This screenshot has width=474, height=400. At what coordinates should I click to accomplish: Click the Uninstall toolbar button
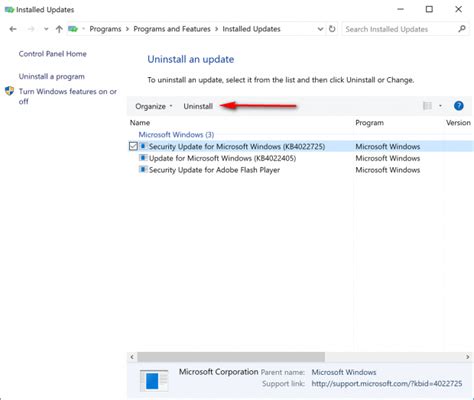pos(198,106)
